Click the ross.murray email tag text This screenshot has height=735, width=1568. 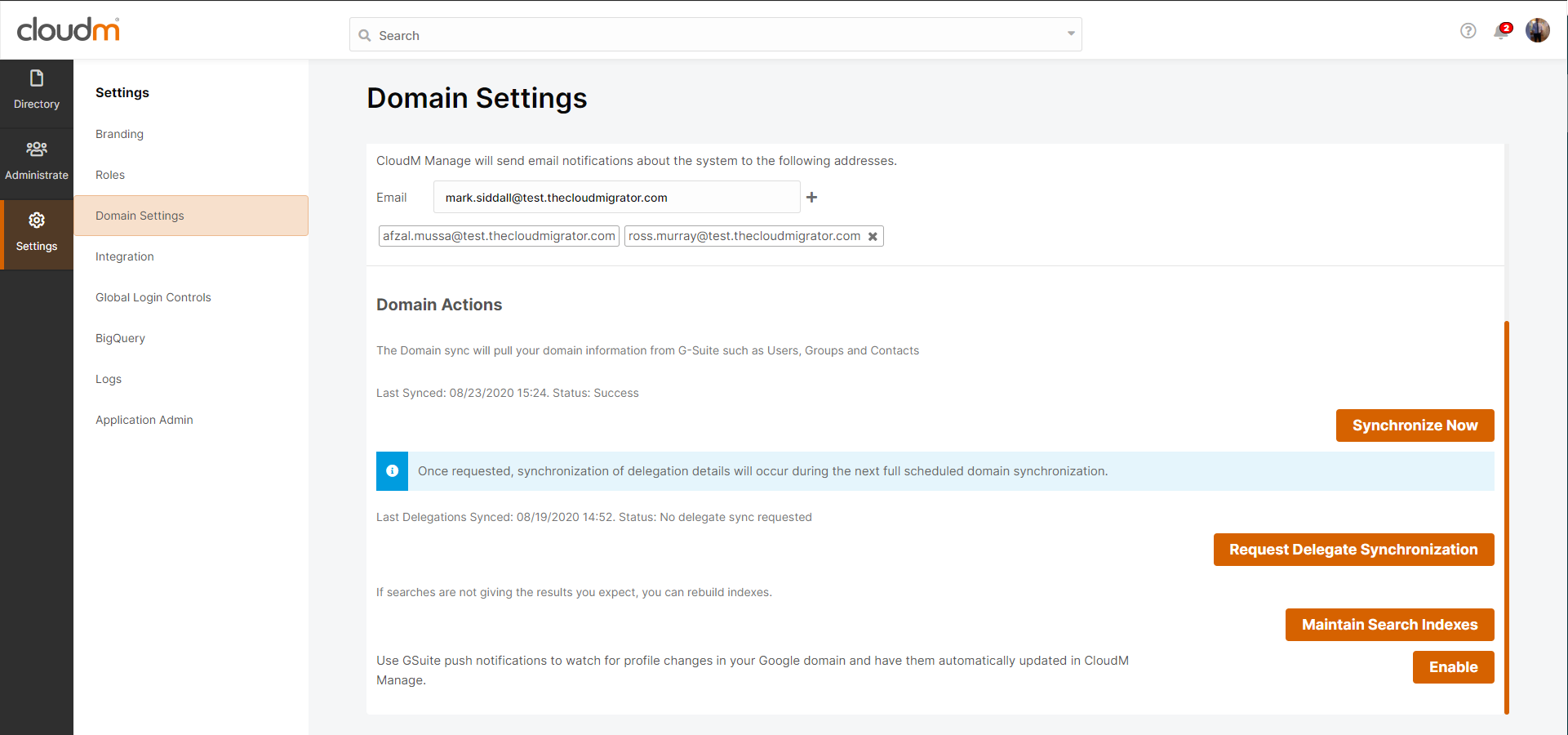744,236
